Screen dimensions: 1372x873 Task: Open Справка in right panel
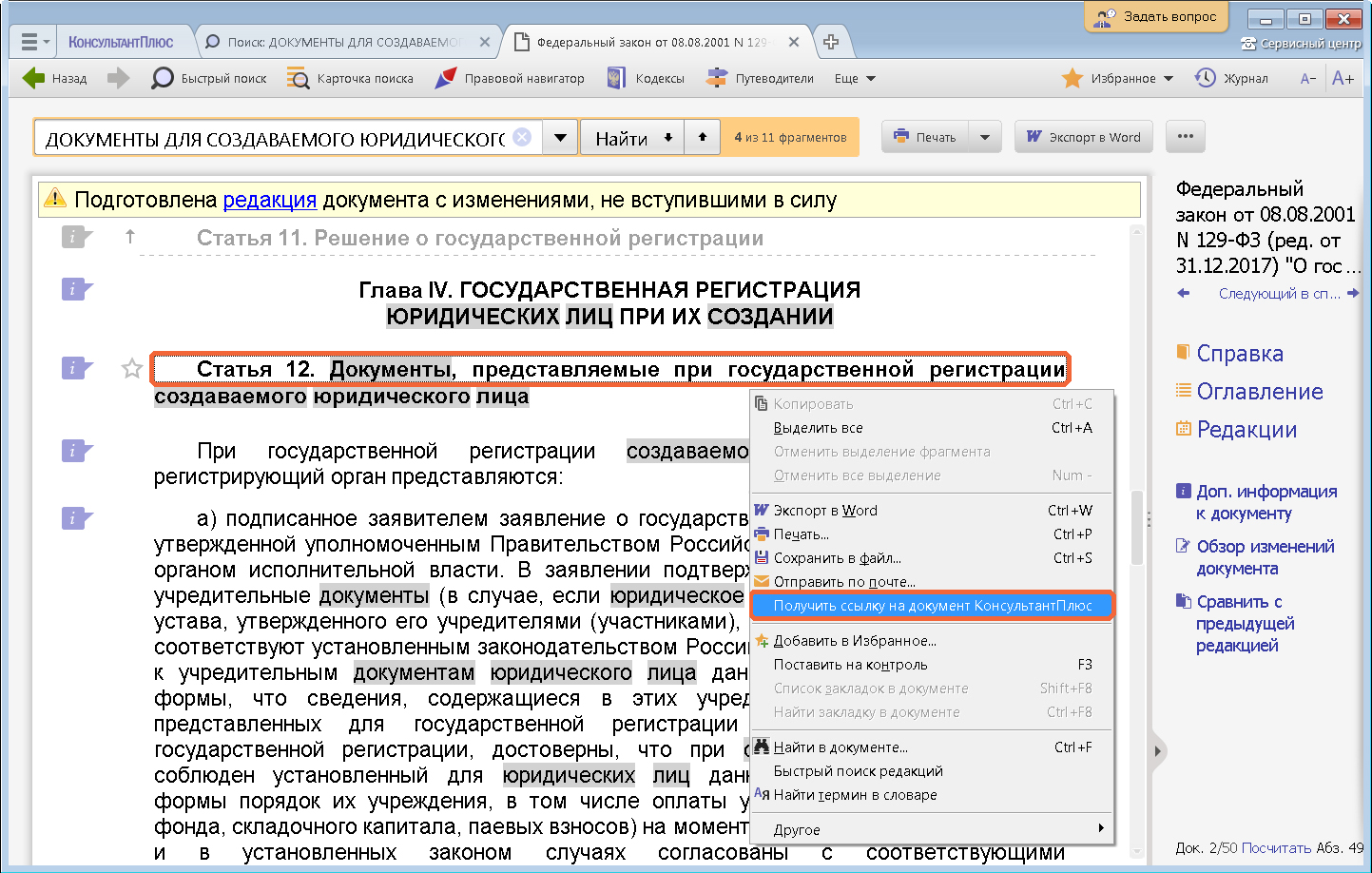1229,354
